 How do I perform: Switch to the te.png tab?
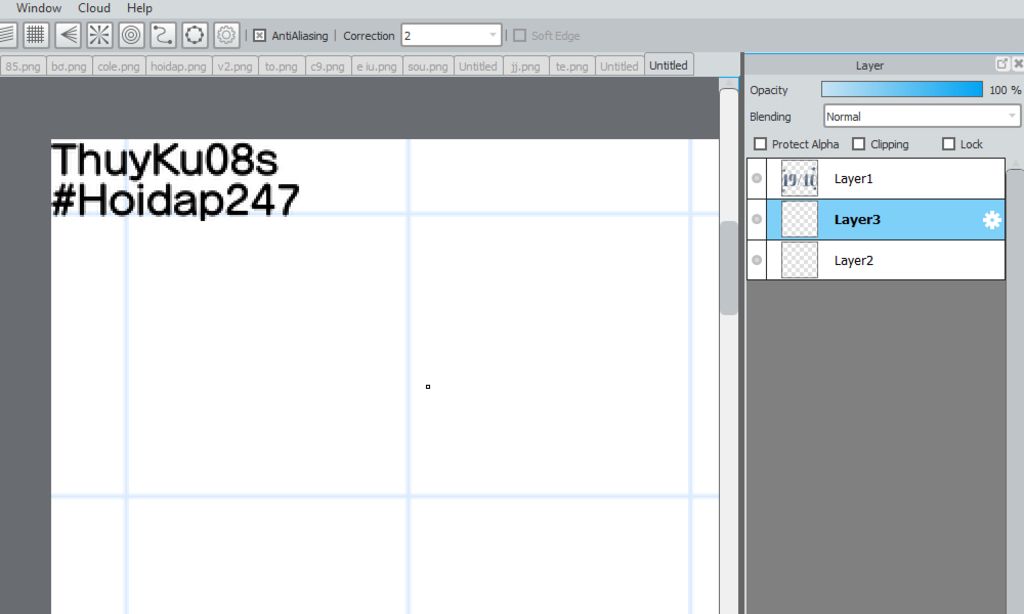point(572,67)
